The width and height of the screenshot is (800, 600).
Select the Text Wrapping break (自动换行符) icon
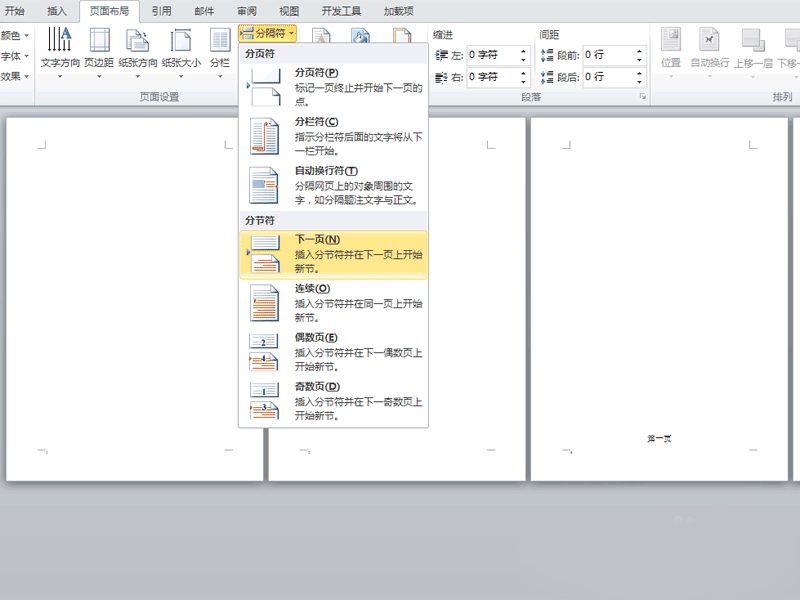[264, 185]
